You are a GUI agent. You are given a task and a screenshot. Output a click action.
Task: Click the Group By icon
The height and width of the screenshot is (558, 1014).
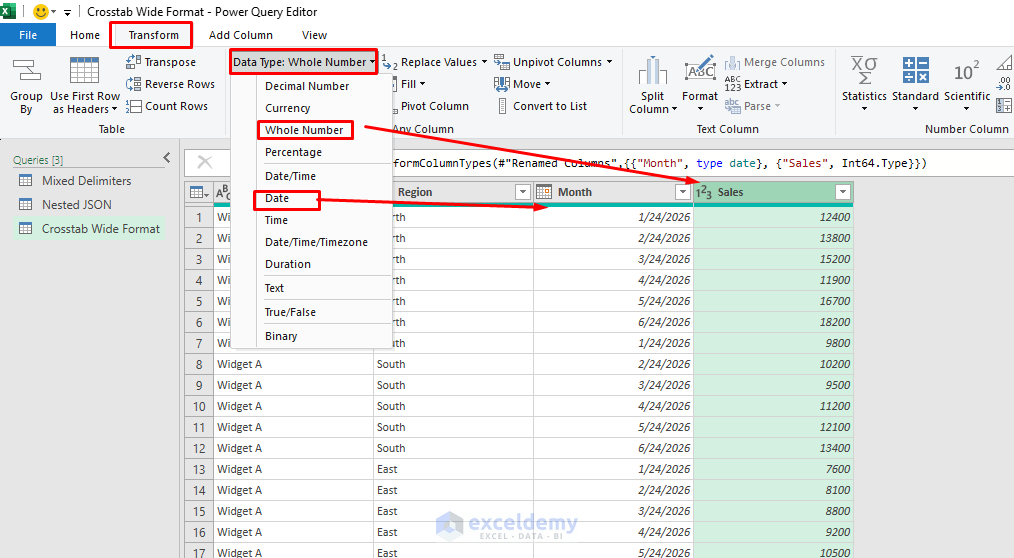(x=26, y=71)
